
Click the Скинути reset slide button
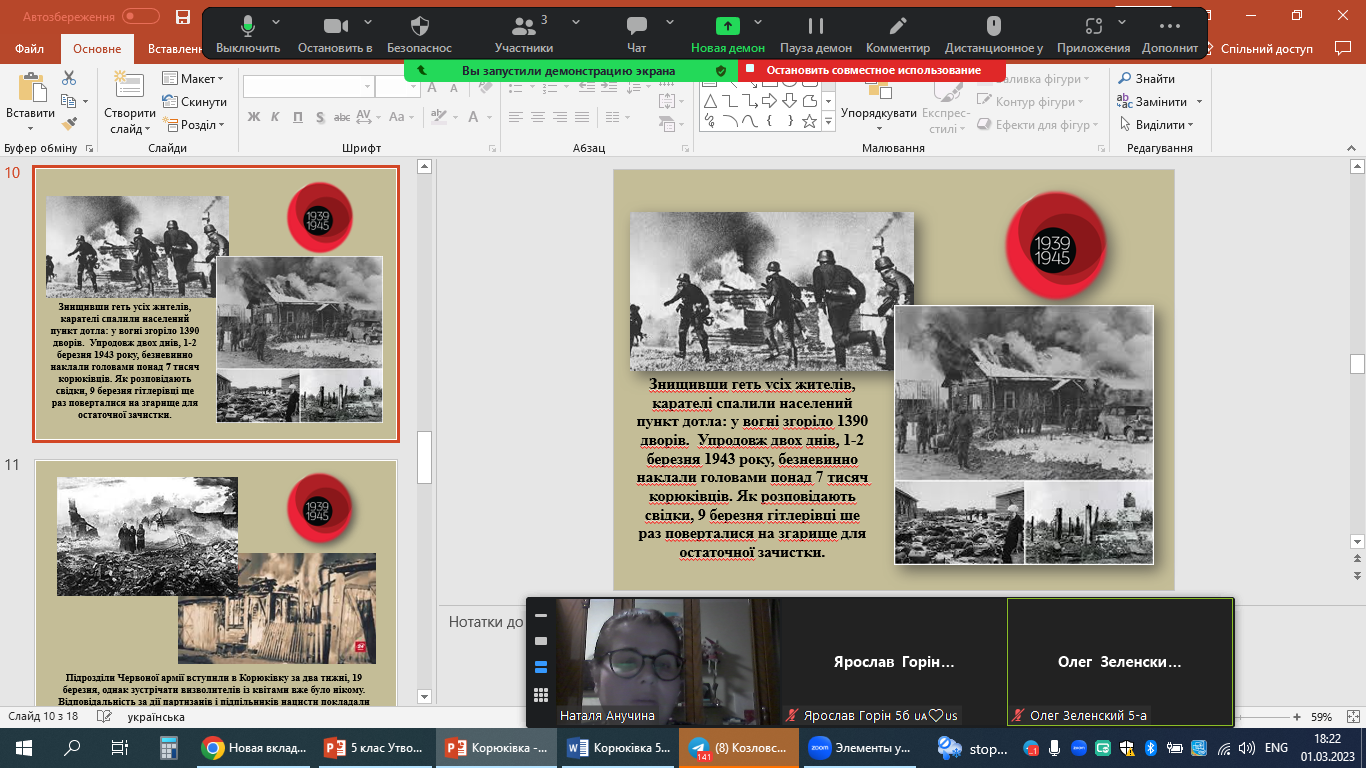tap(194, 102)
